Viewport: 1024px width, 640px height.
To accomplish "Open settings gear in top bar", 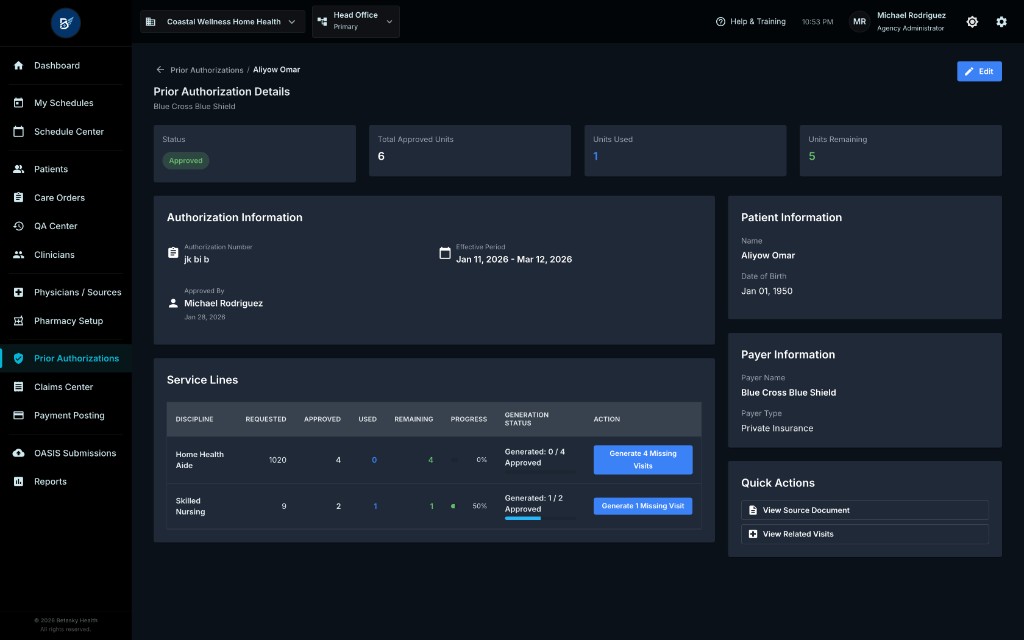I will pyautogui.click(x=1001, y=22).
